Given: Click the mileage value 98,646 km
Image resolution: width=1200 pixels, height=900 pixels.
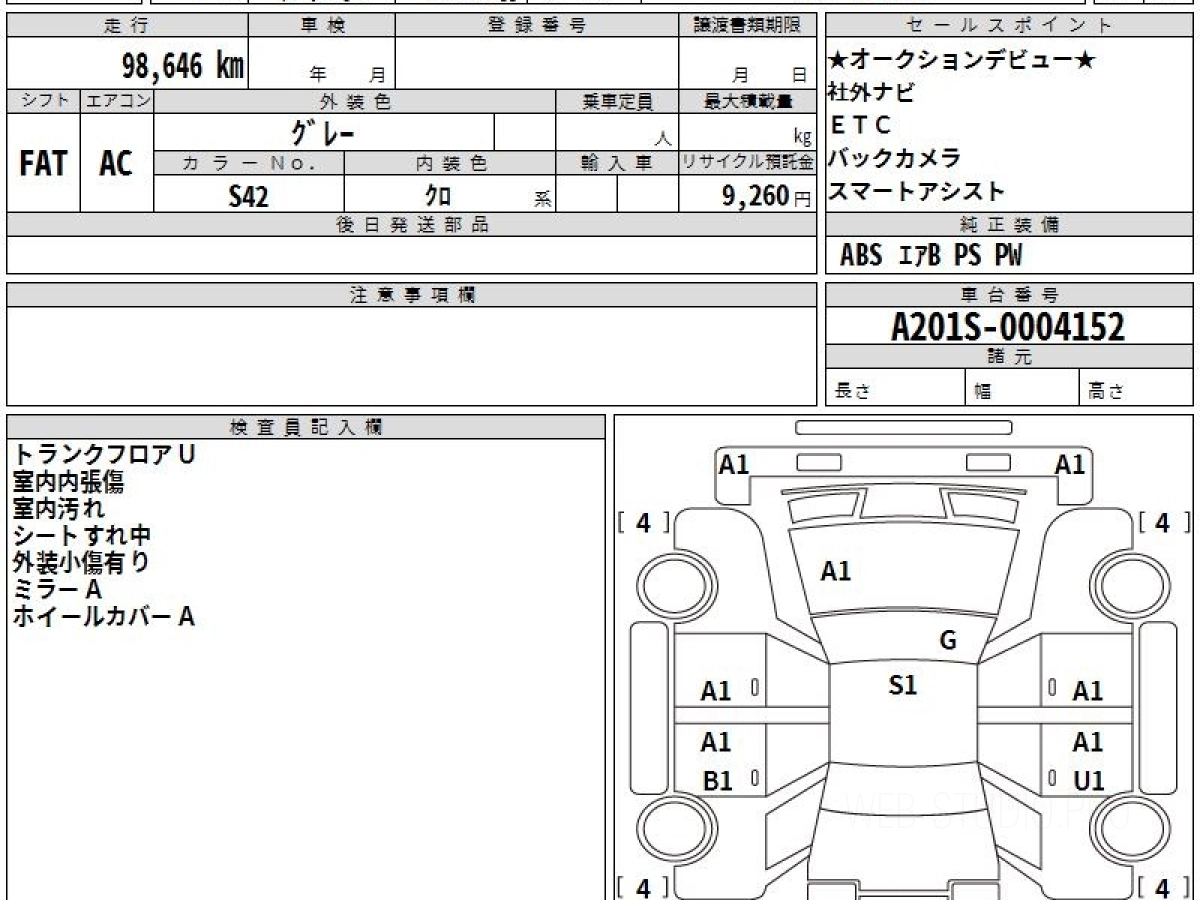Looking at the screenshot, I should tap(183, 67).
